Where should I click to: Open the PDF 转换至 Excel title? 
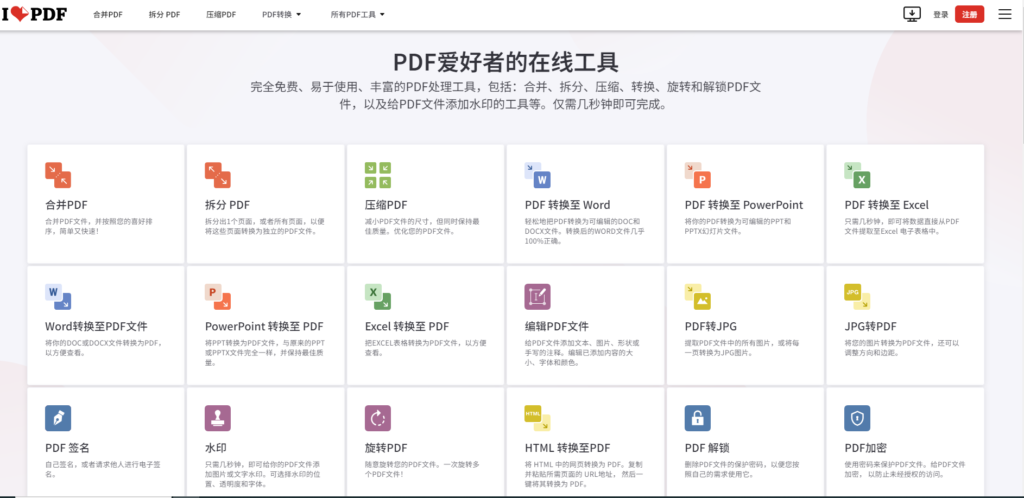click(886, 205)
